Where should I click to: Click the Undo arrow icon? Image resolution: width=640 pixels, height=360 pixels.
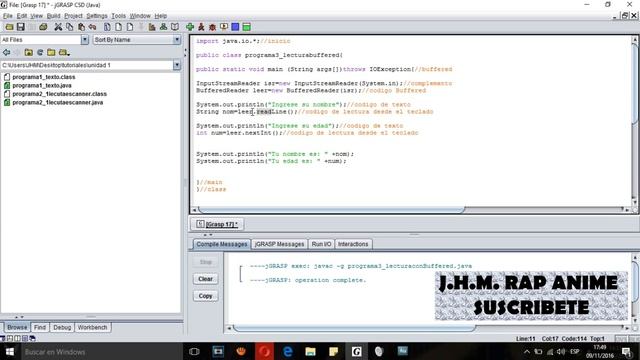pos(93,27)
